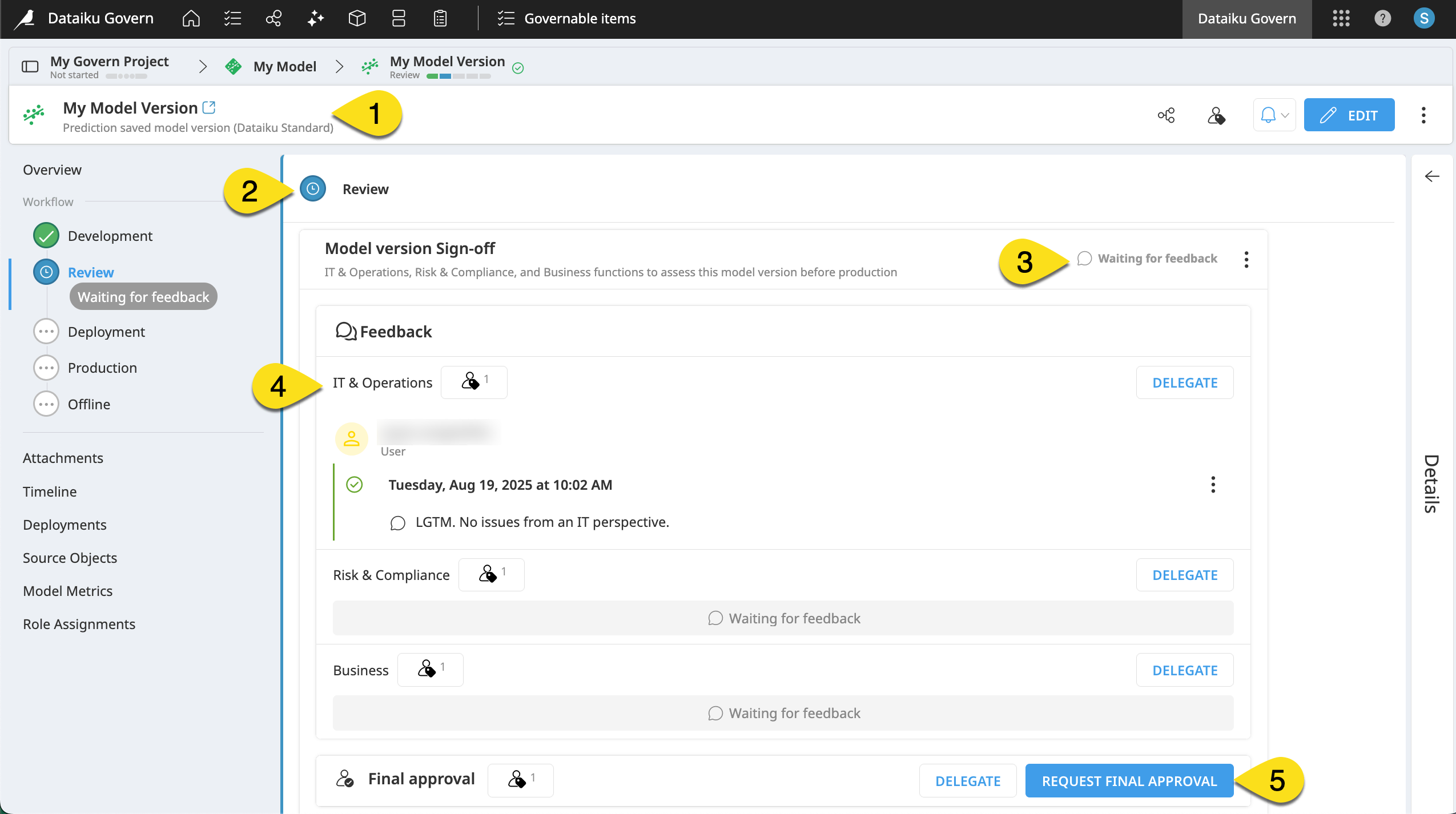Expand the notification bell dropdown chevron
1456x814 pixels.
(x=1285, y=115)
